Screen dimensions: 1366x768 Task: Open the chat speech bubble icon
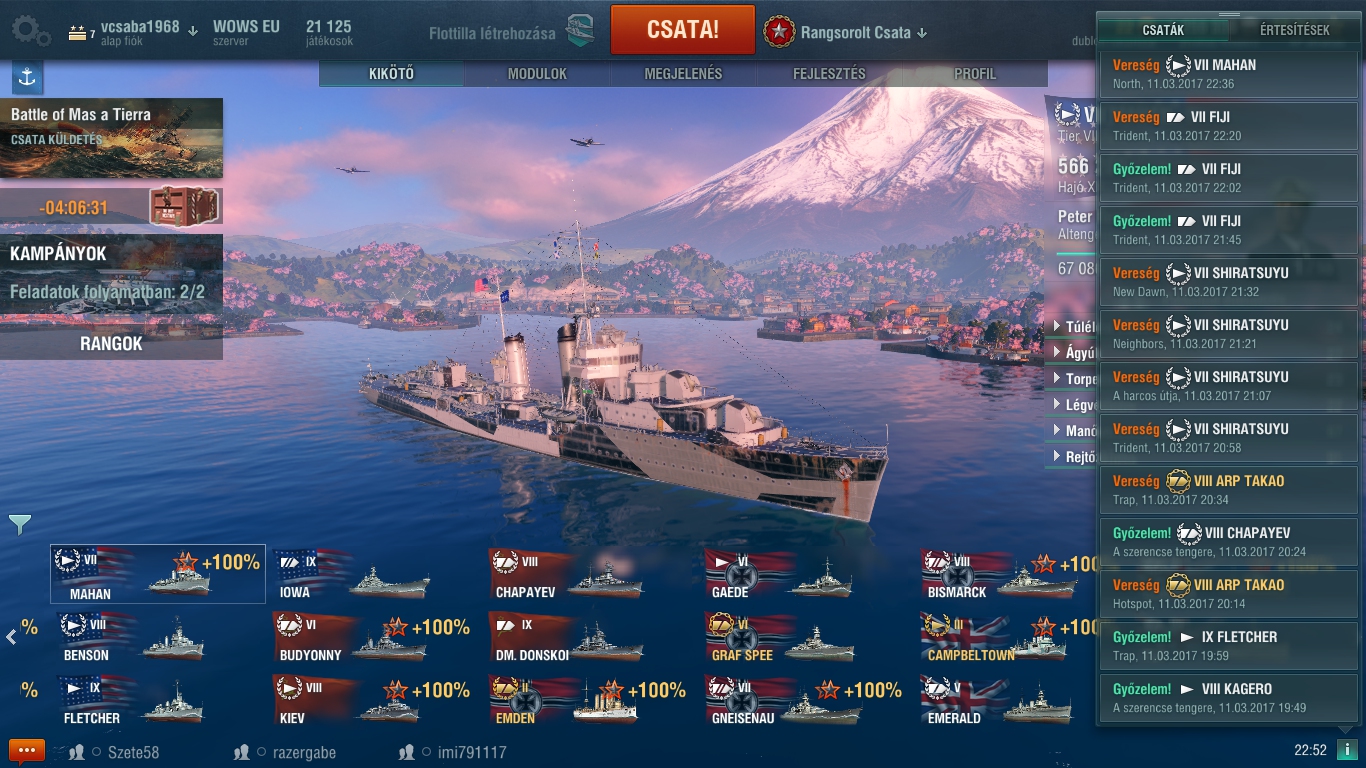[x=27, y=751]
